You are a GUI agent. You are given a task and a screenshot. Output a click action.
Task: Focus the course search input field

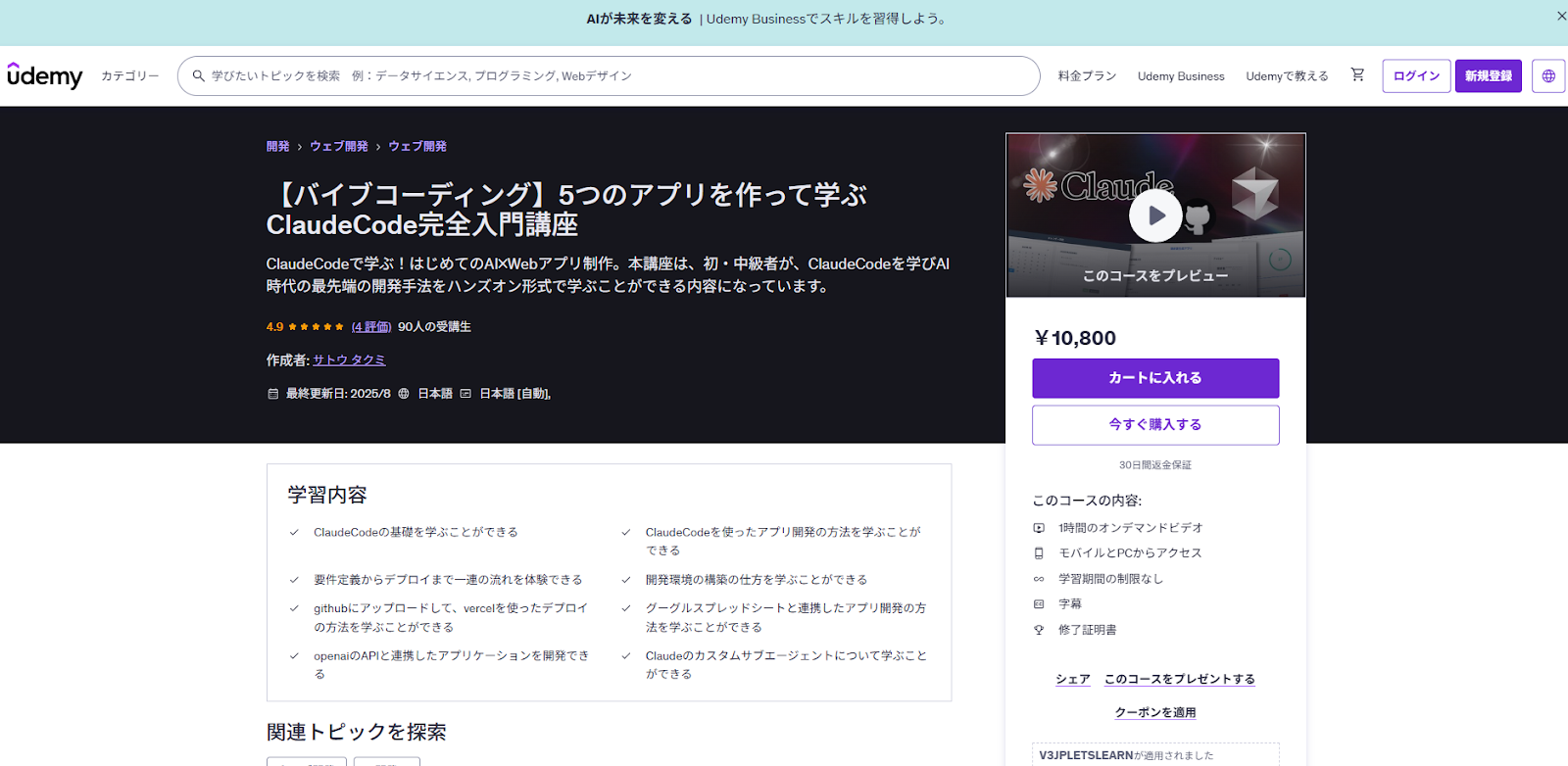(x=609, y=75)
